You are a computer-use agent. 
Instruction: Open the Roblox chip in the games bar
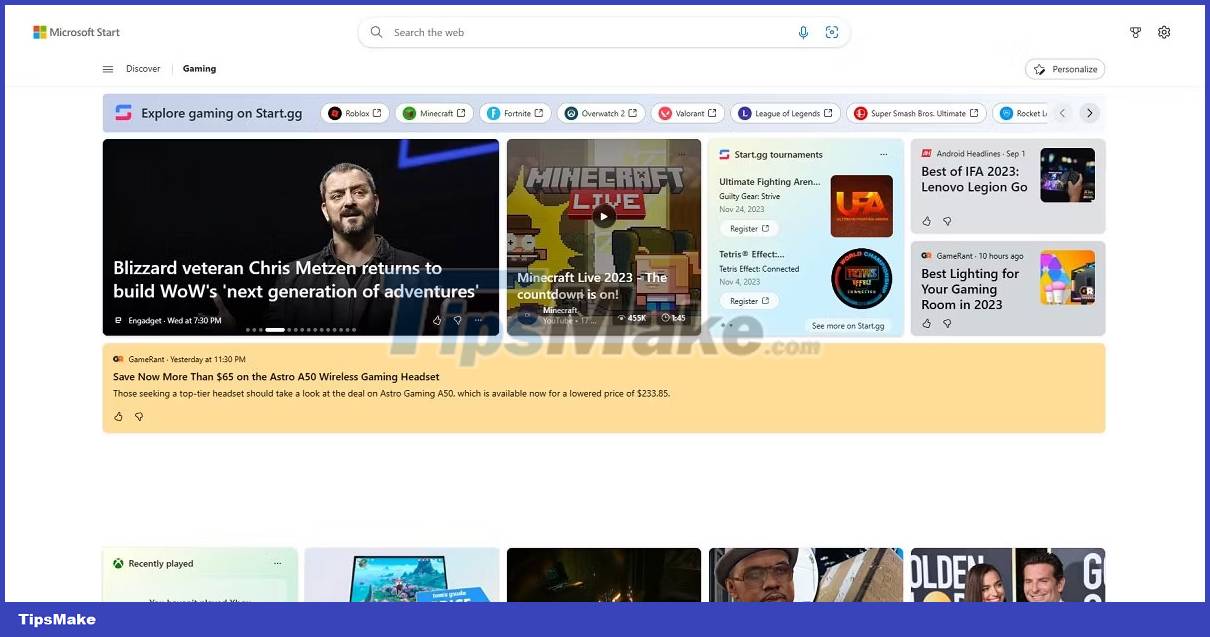tap(355, 113)
